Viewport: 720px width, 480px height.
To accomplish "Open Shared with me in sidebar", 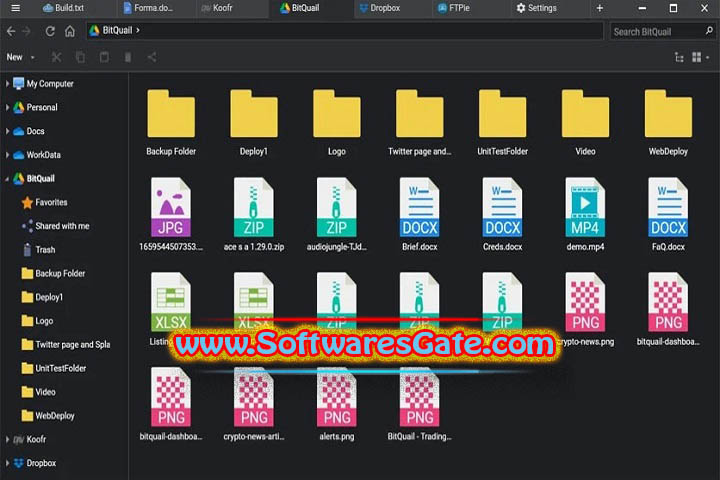I will (x=56, y=226).
